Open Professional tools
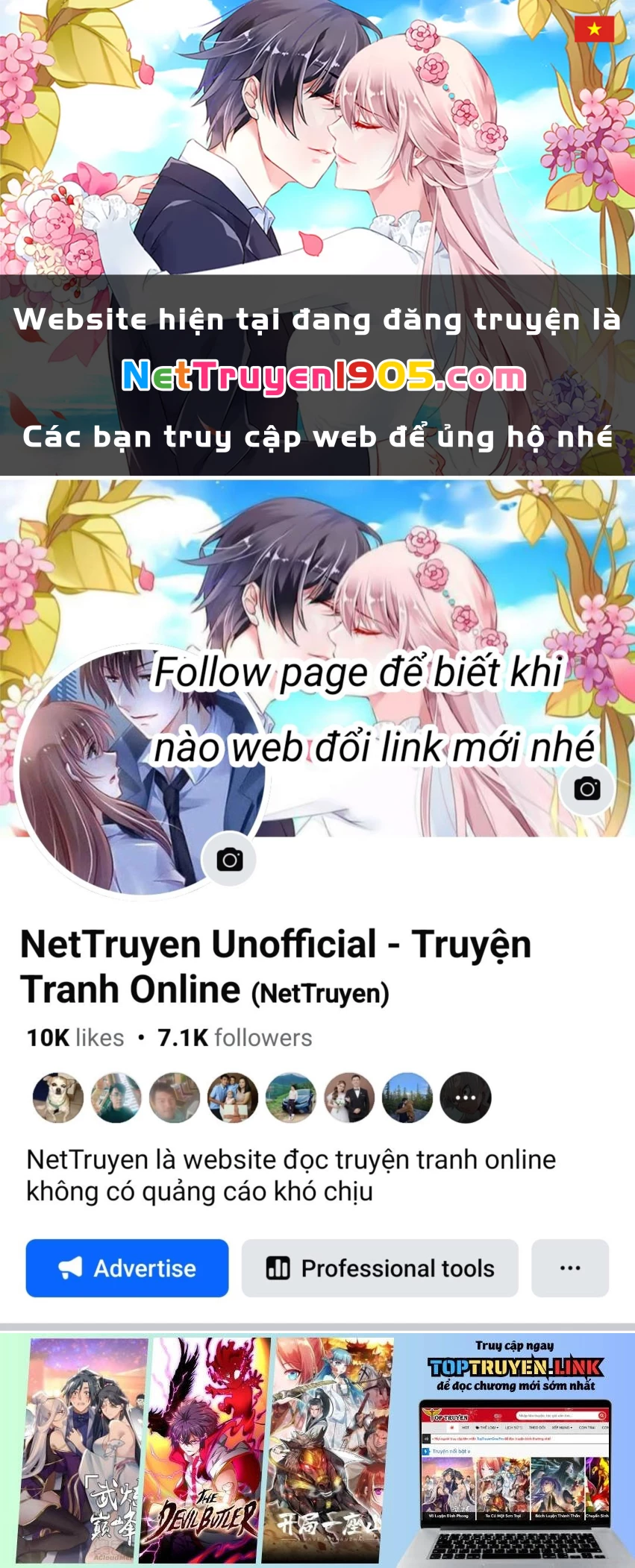The image size is (635, 1568). pyautogui.click(x=380, y=1268)
